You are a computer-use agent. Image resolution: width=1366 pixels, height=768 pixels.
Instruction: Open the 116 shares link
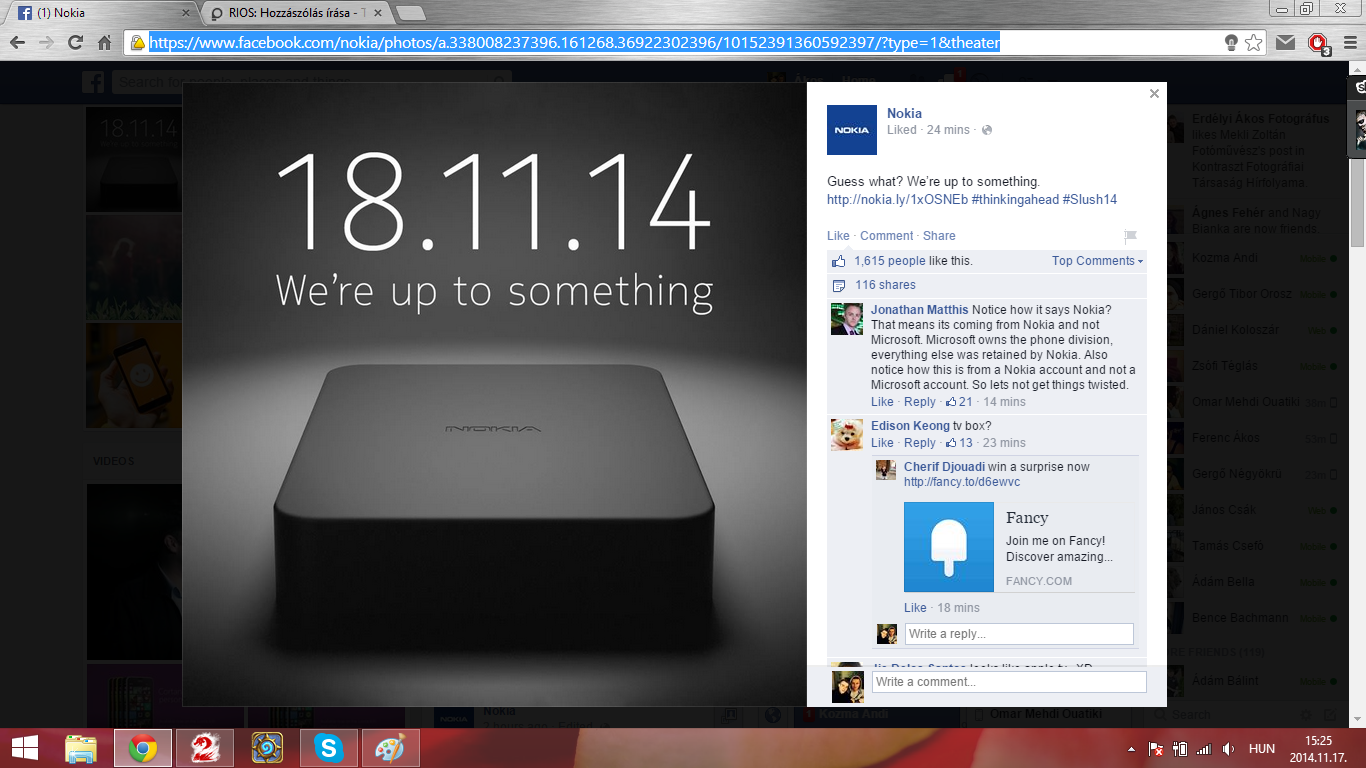point(885,285)
